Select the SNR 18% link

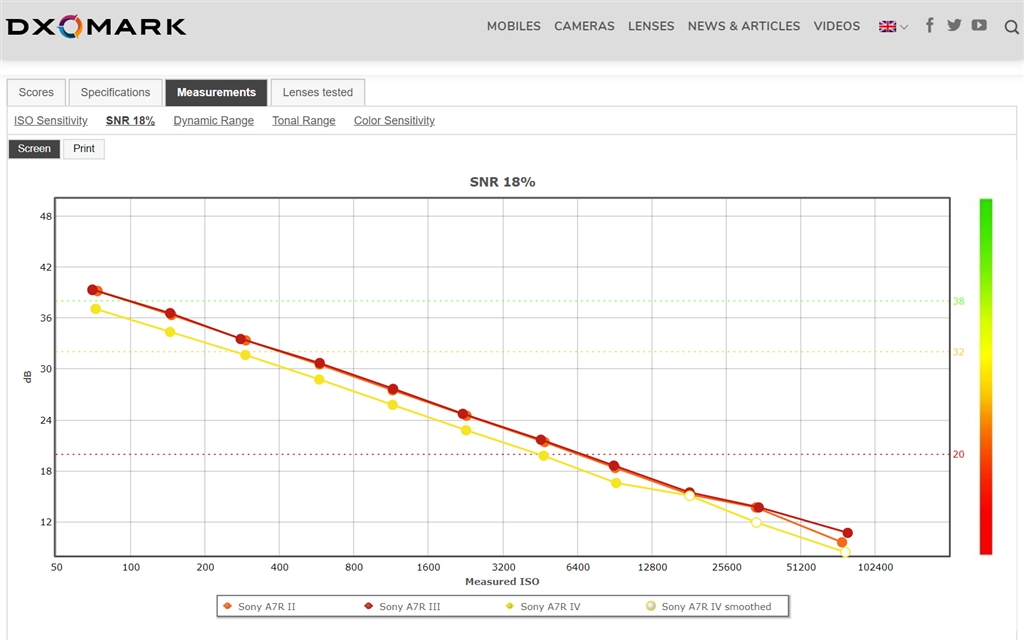tap(130, 121)
